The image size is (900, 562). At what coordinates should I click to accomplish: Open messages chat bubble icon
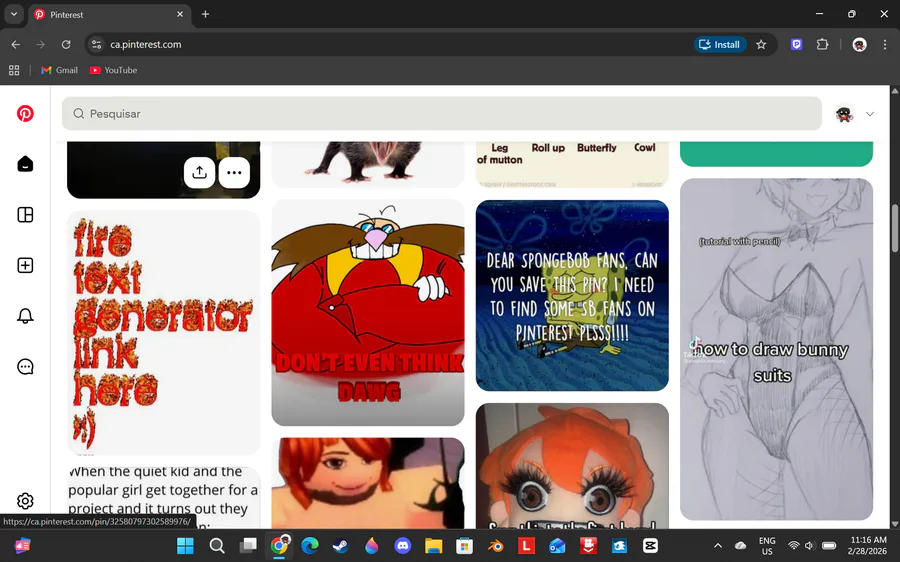coord(25,367)
